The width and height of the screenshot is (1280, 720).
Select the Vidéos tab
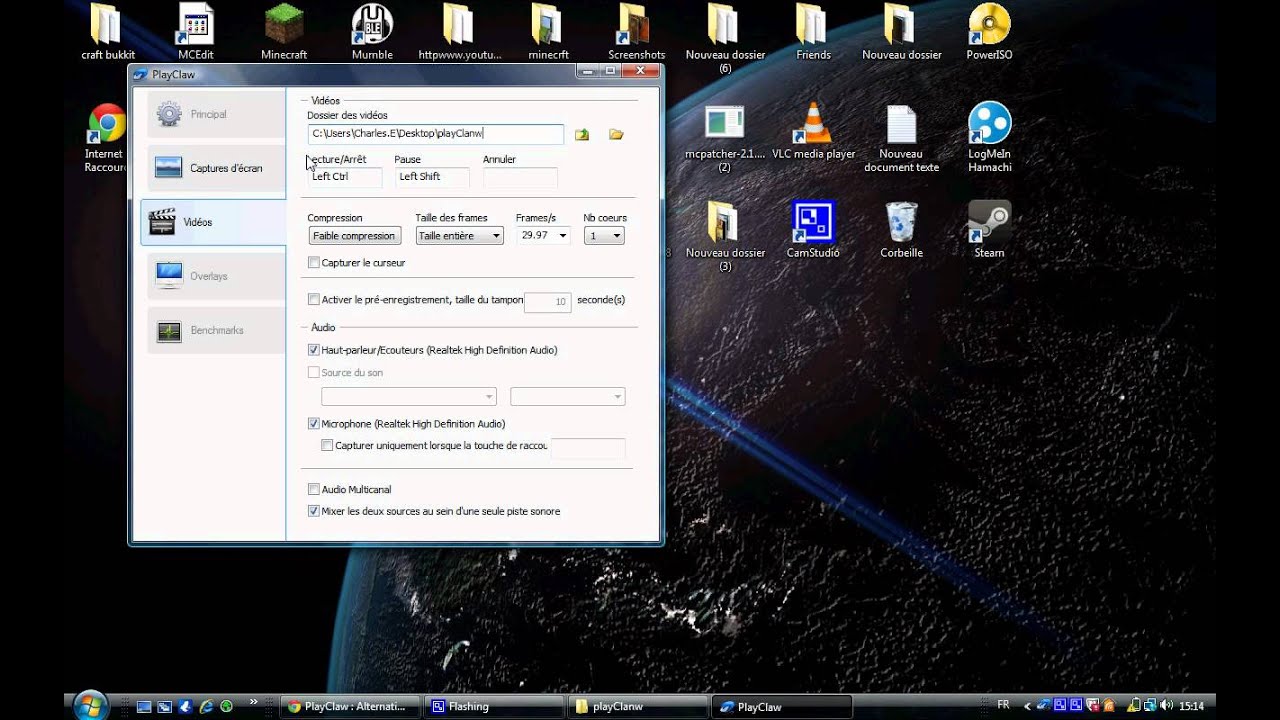click(x=213, y=222)
